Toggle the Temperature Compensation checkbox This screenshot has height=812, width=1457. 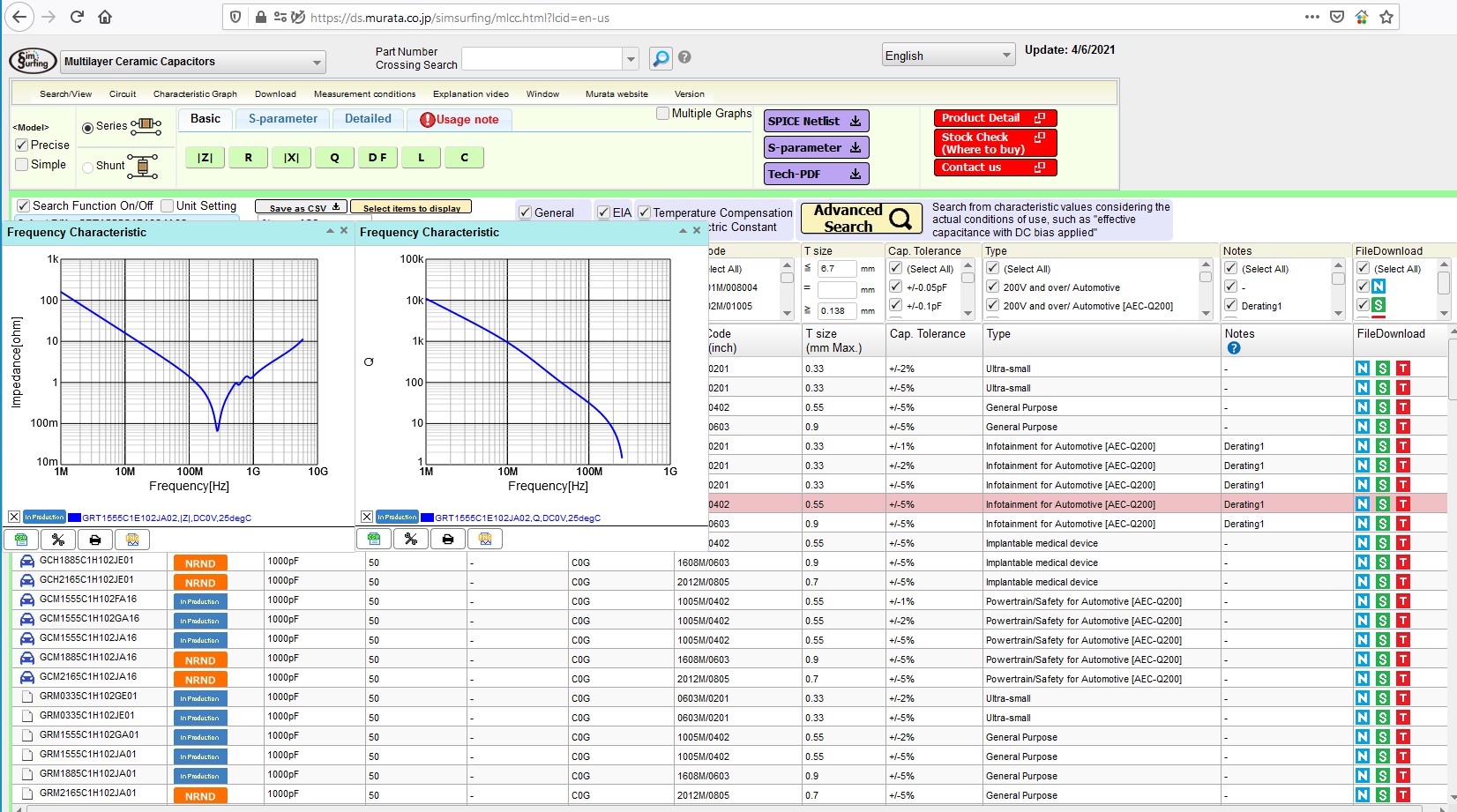click(x=644, y=212)
